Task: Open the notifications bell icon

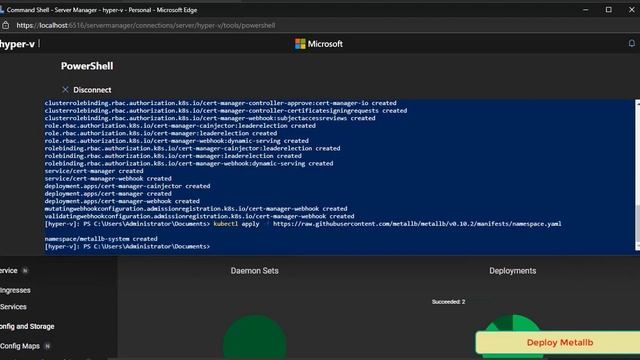Action: [631, 43]
